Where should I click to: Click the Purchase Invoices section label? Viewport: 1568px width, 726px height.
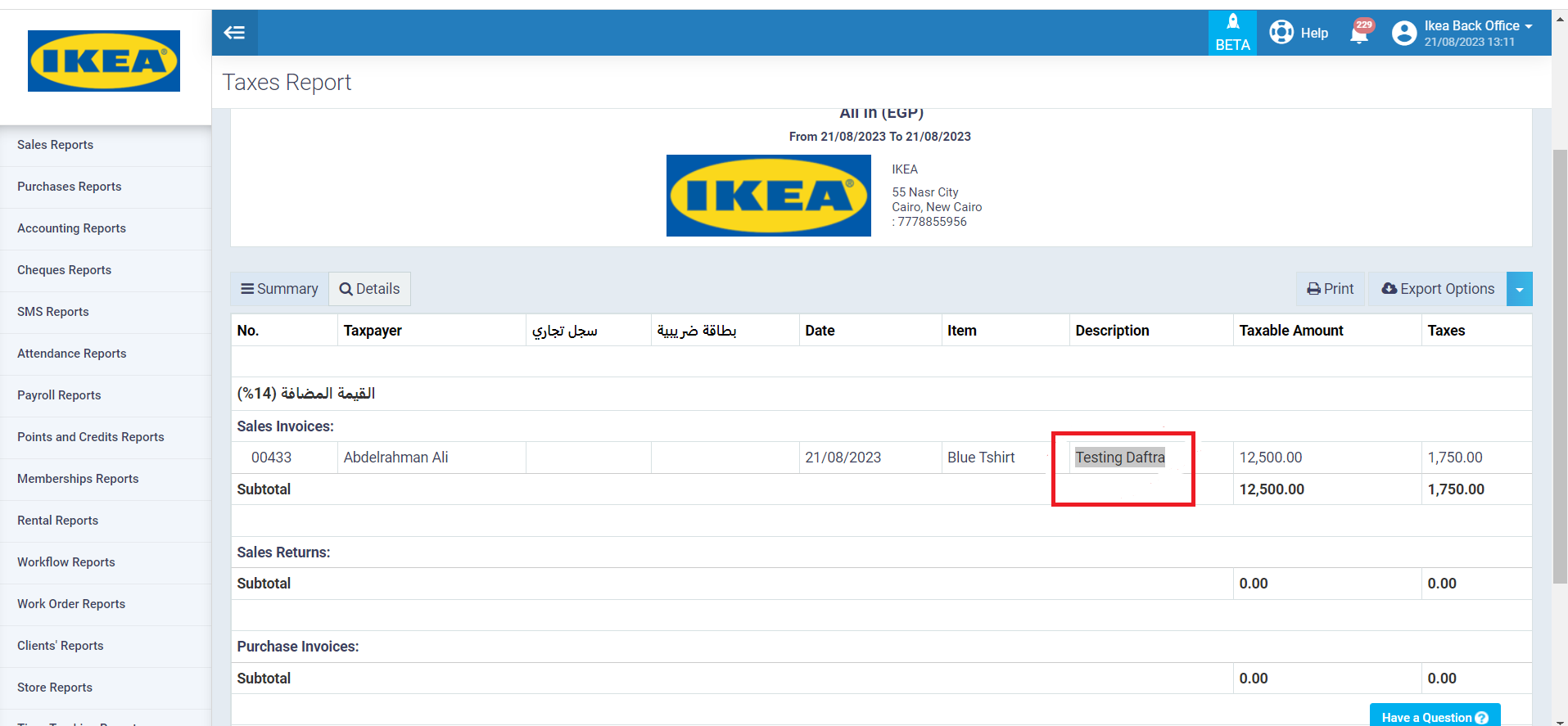pyautogui.click(x=297, y=647)
